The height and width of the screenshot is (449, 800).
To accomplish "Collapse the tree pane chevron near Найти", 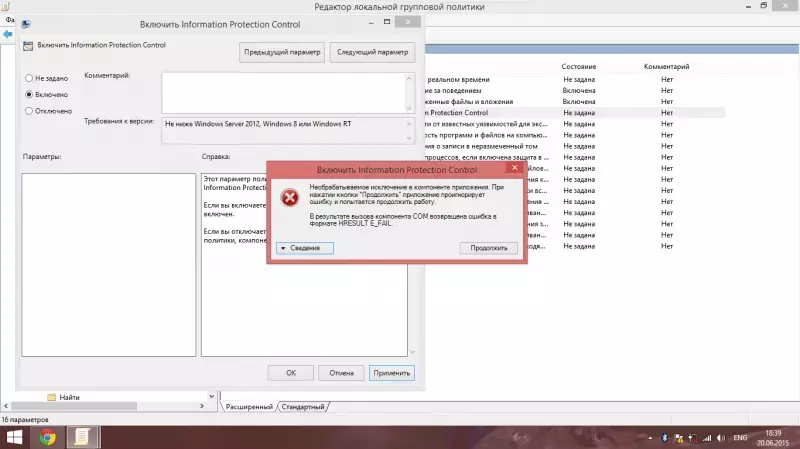I will [x=211, y=396].
